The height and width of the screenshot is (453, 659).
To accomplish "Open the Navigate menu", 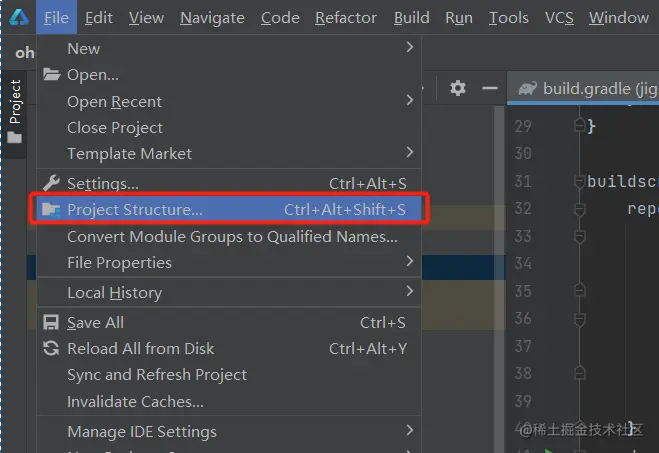I will 212,17.
